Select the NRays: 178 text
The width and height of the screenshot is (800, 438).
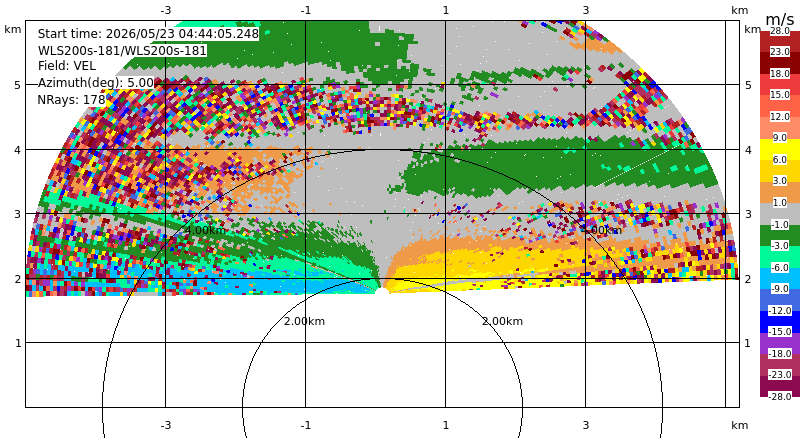71,100
